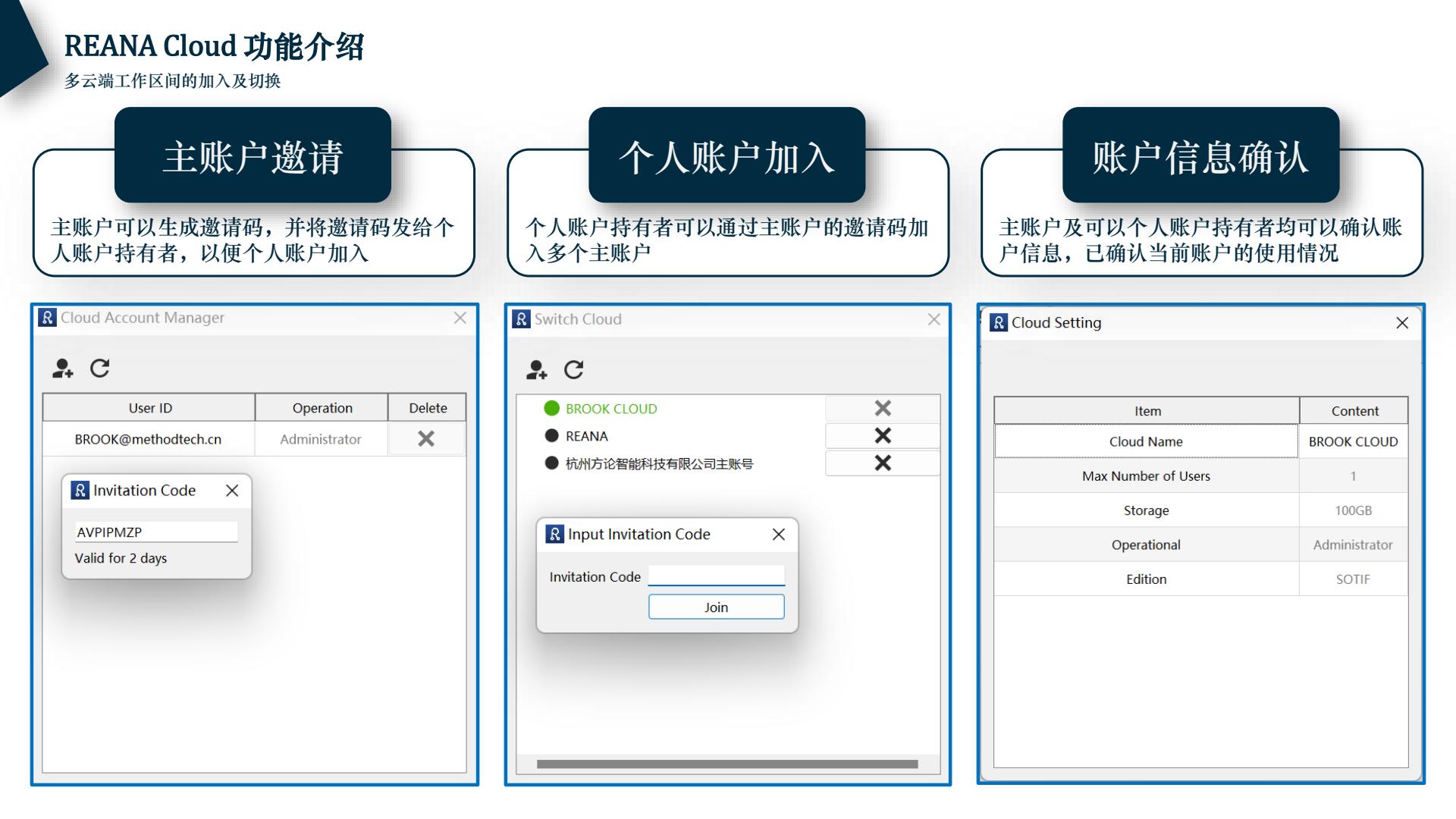Click refresh icon in Cloud Account Manager
Viewport: 1456px width, 819px height.
[x=100, y=369]
